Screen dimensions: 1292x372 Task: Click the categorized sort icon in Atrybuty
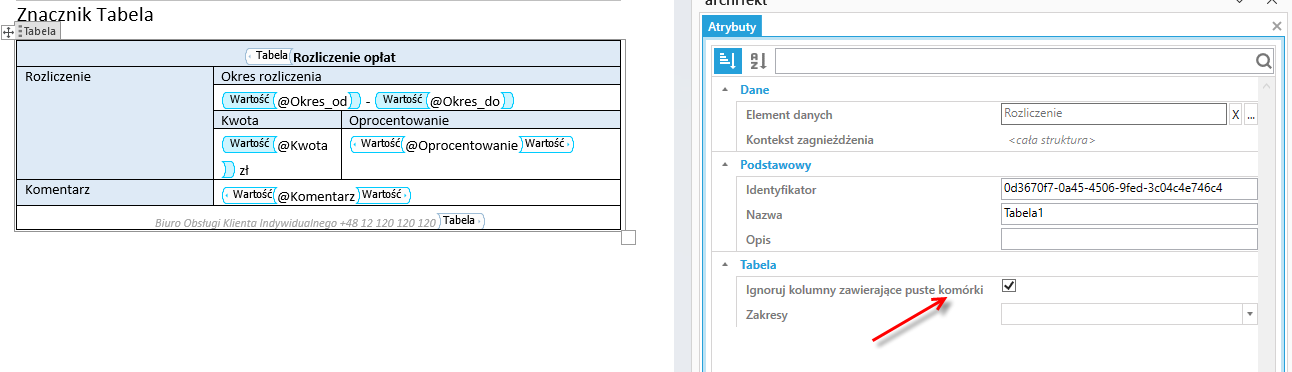pyautogui.click(x=727, y=62)
